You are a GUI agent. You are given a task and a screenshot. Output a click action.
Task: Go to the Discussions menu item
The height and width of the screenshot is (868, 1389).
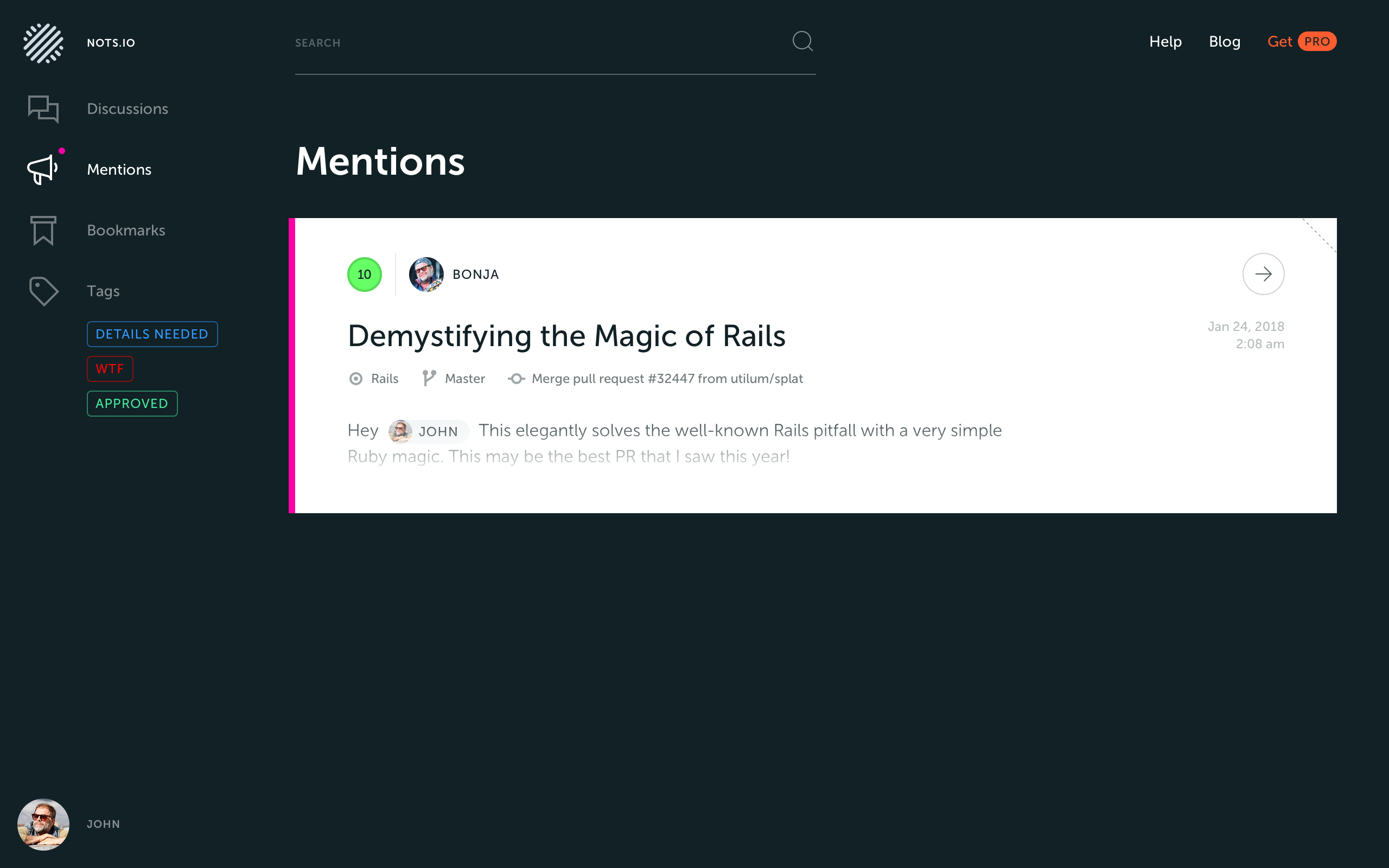(128, 109)
